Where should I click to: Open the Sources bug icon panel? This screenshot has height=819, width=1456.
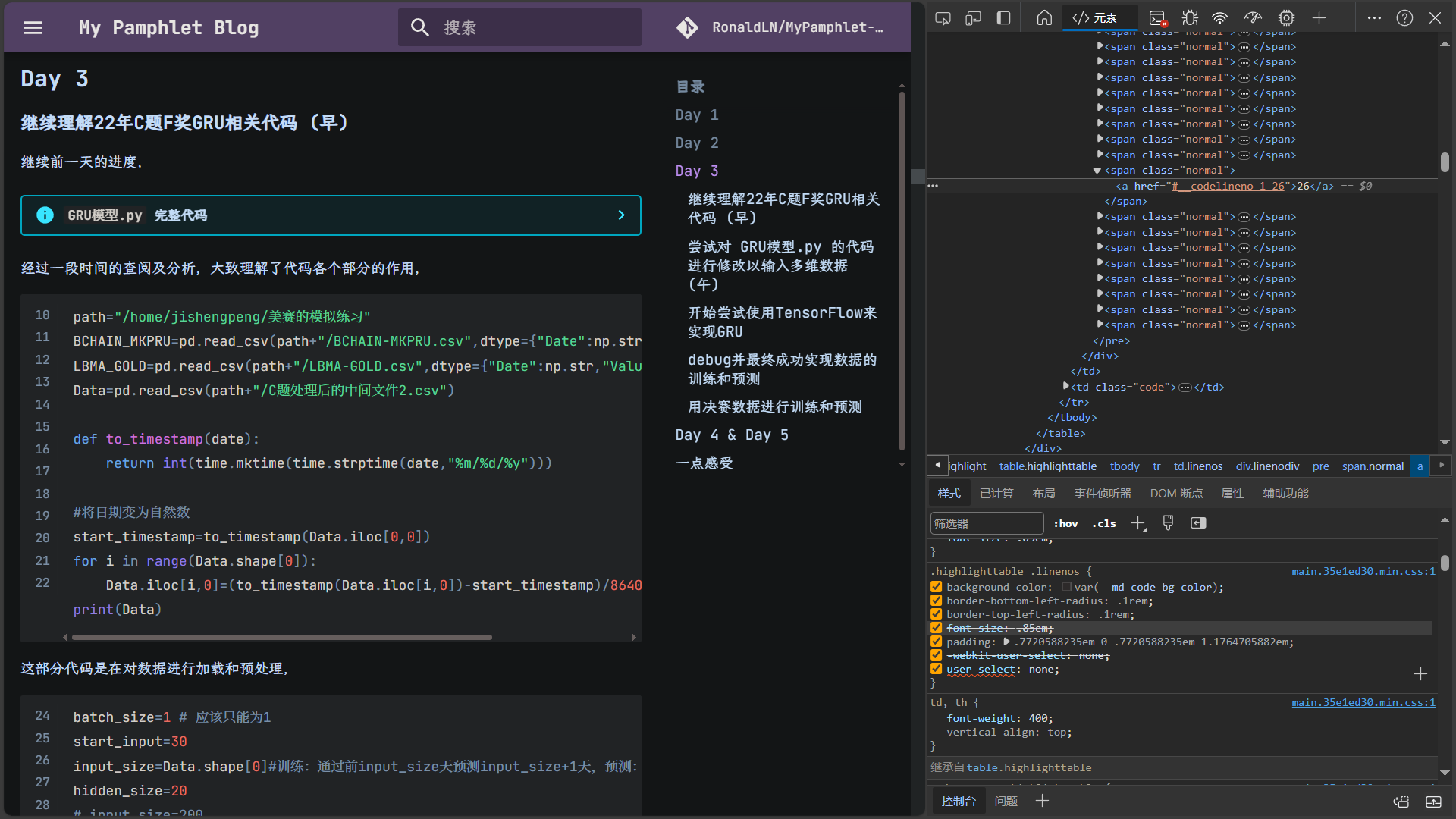tap(1190, 18)
